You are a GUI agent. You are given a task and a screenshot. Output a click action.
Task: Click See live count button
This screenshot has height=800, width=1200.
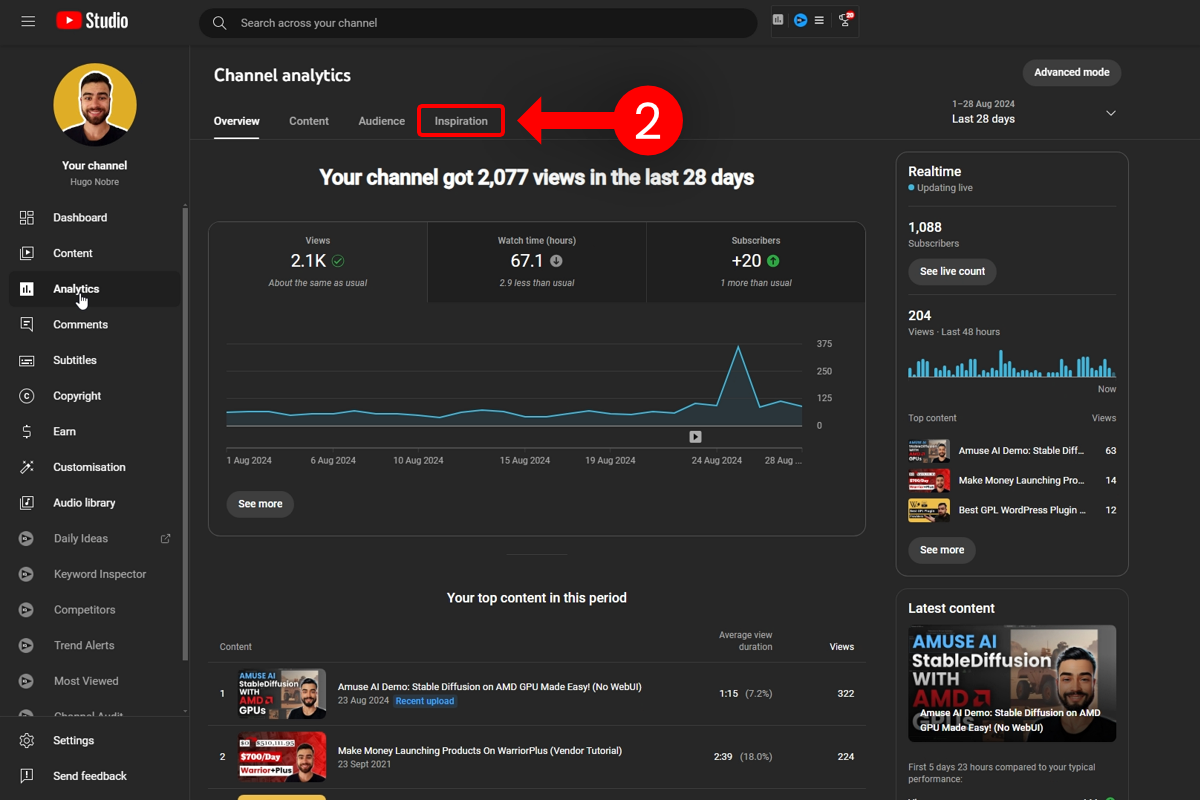pyautogui.click(x=952, y=271)
